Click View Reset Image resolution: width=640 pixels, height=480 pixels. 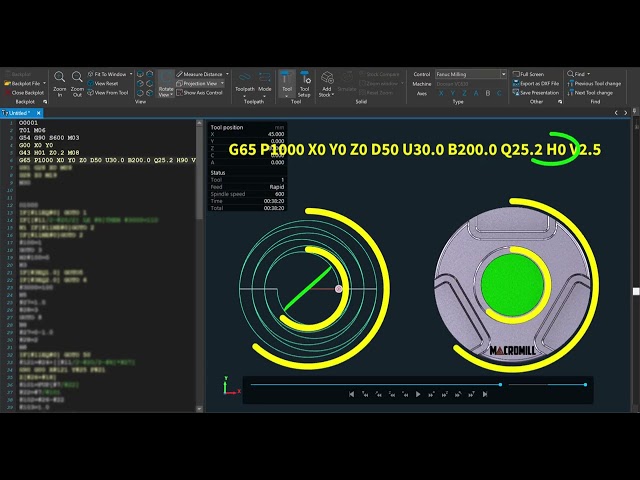coord(103,83)
